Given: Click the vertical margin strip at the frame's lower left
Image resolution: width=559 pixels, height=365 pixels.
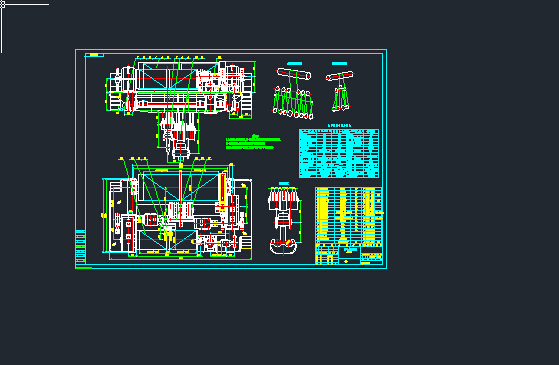Looking at the screenshot, I should pyautogui.click(x=81, y=247).
